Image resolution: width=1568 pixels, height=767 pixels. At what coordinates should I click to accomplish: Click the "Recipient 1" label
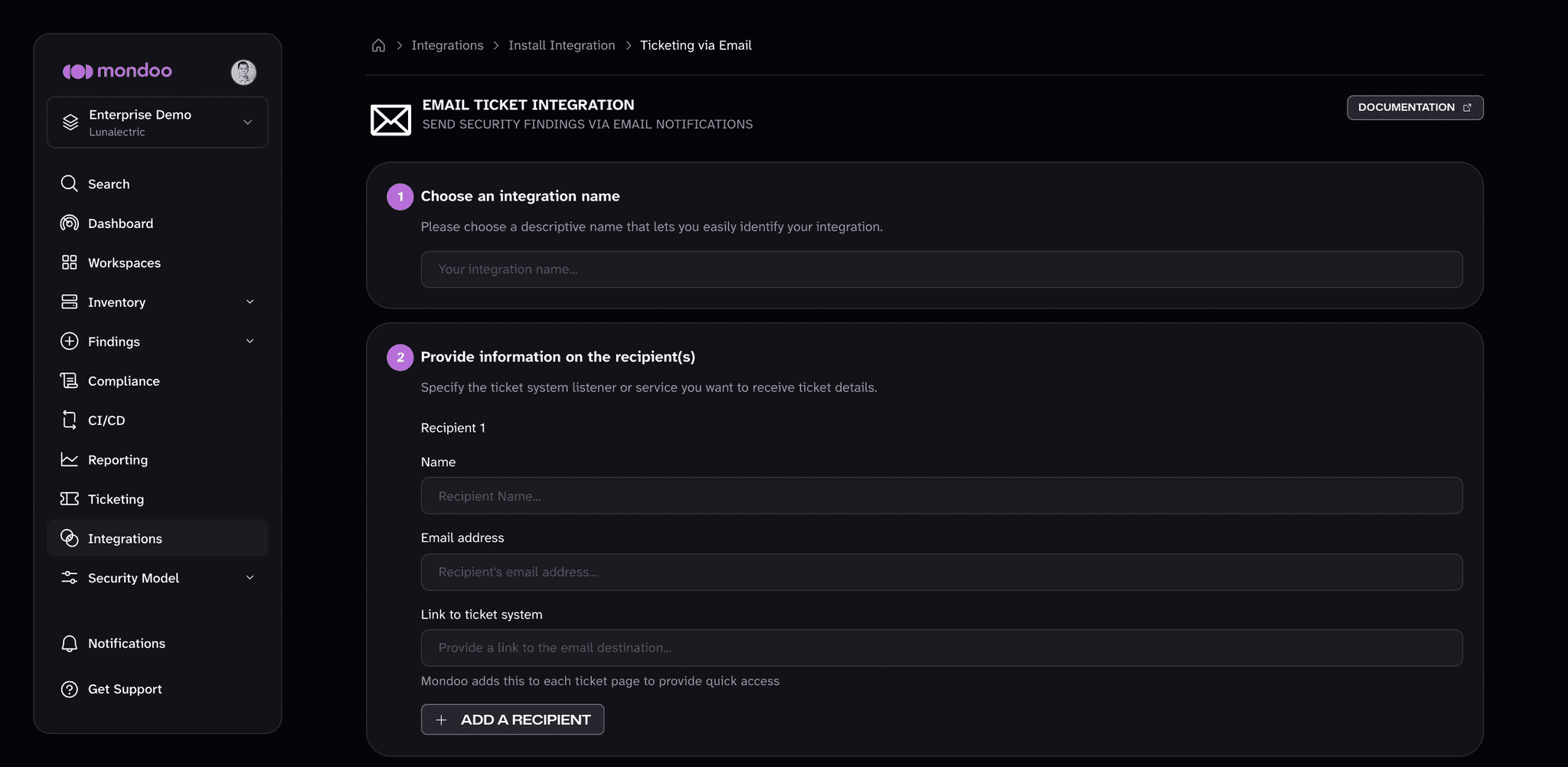452,428
